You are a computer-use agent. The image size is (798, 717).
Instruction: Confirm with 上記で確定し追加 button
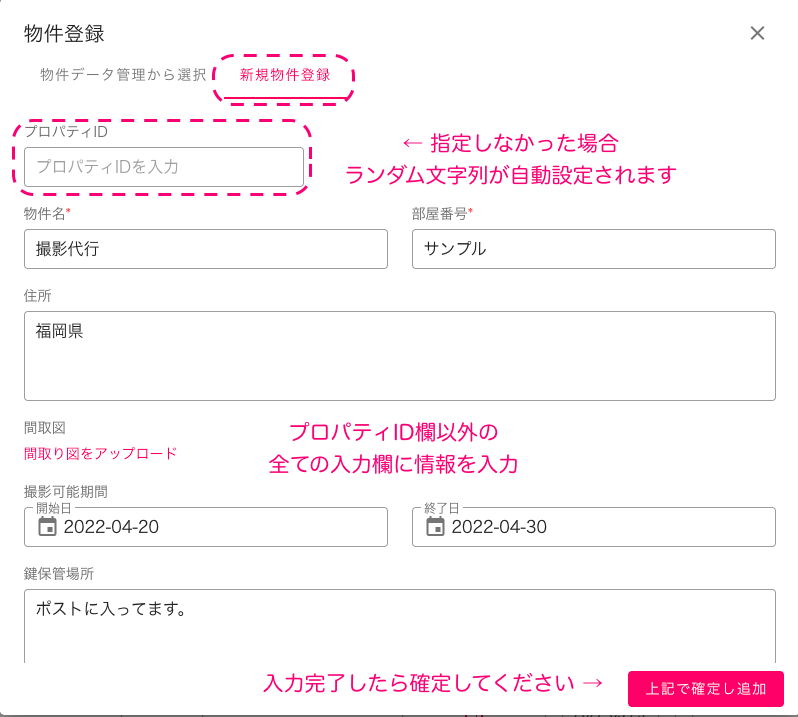(x=705, y=689)
